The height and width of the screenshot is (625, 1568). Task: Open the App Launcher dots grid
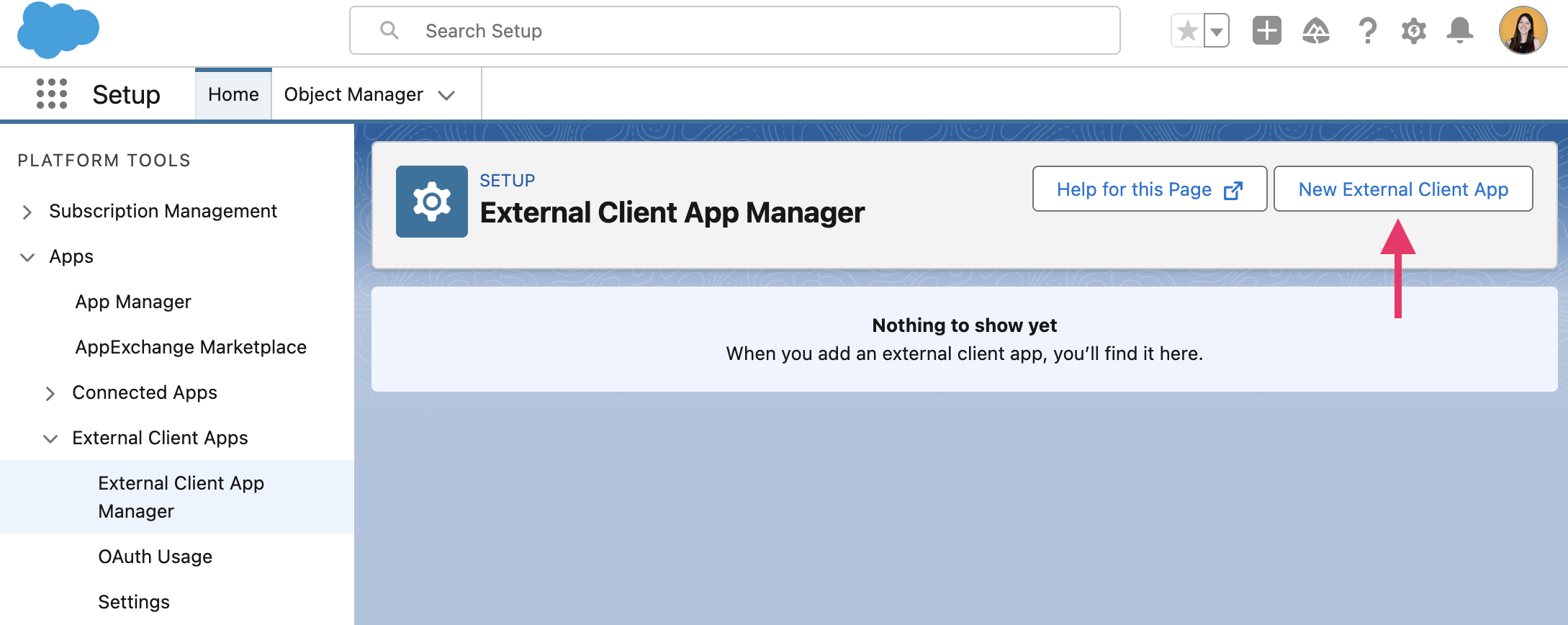coord(52,94)
